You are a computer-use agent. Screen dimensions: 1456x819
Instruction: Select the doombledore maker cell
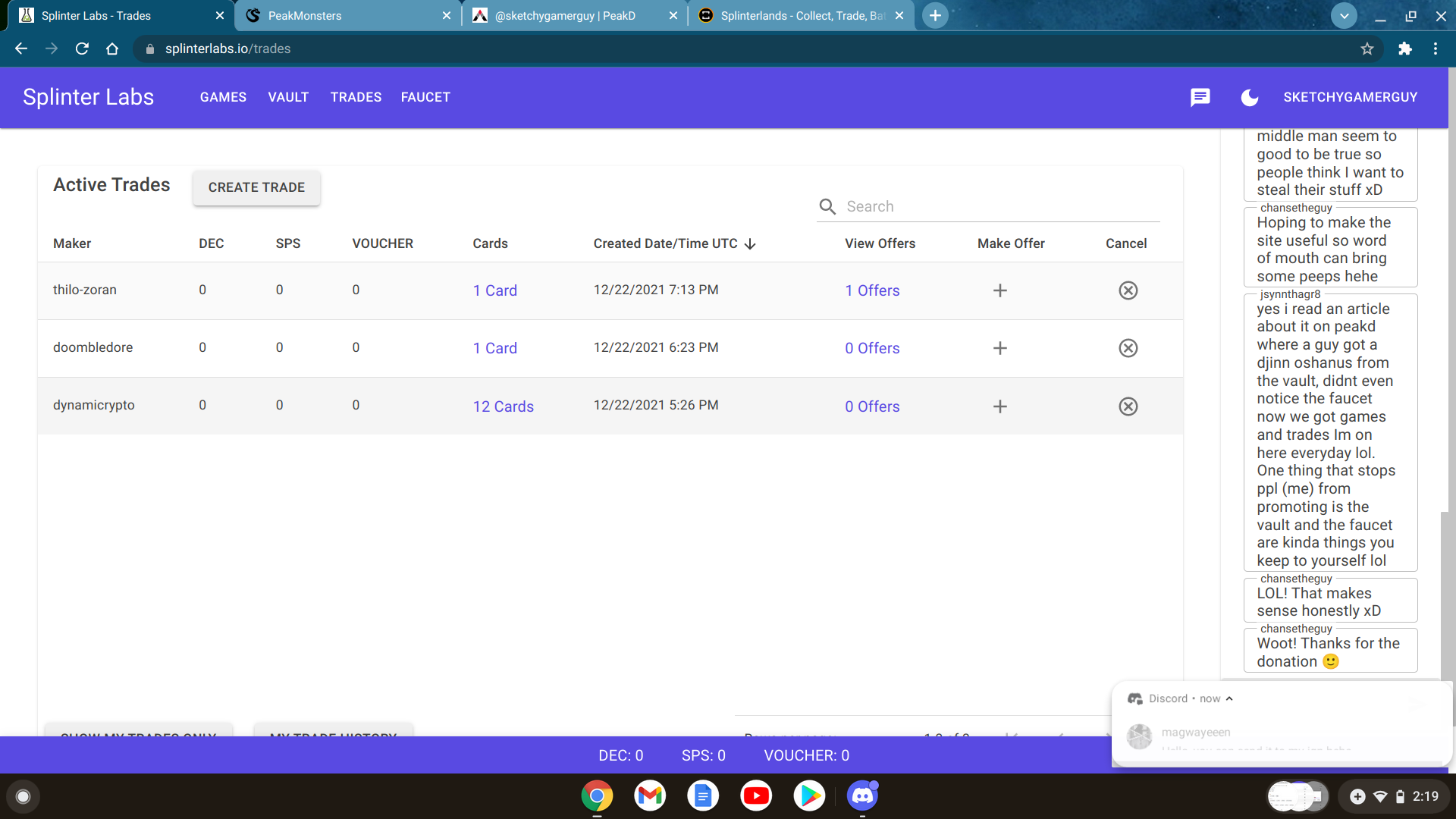pyautogui.click(x=93, y=347)
